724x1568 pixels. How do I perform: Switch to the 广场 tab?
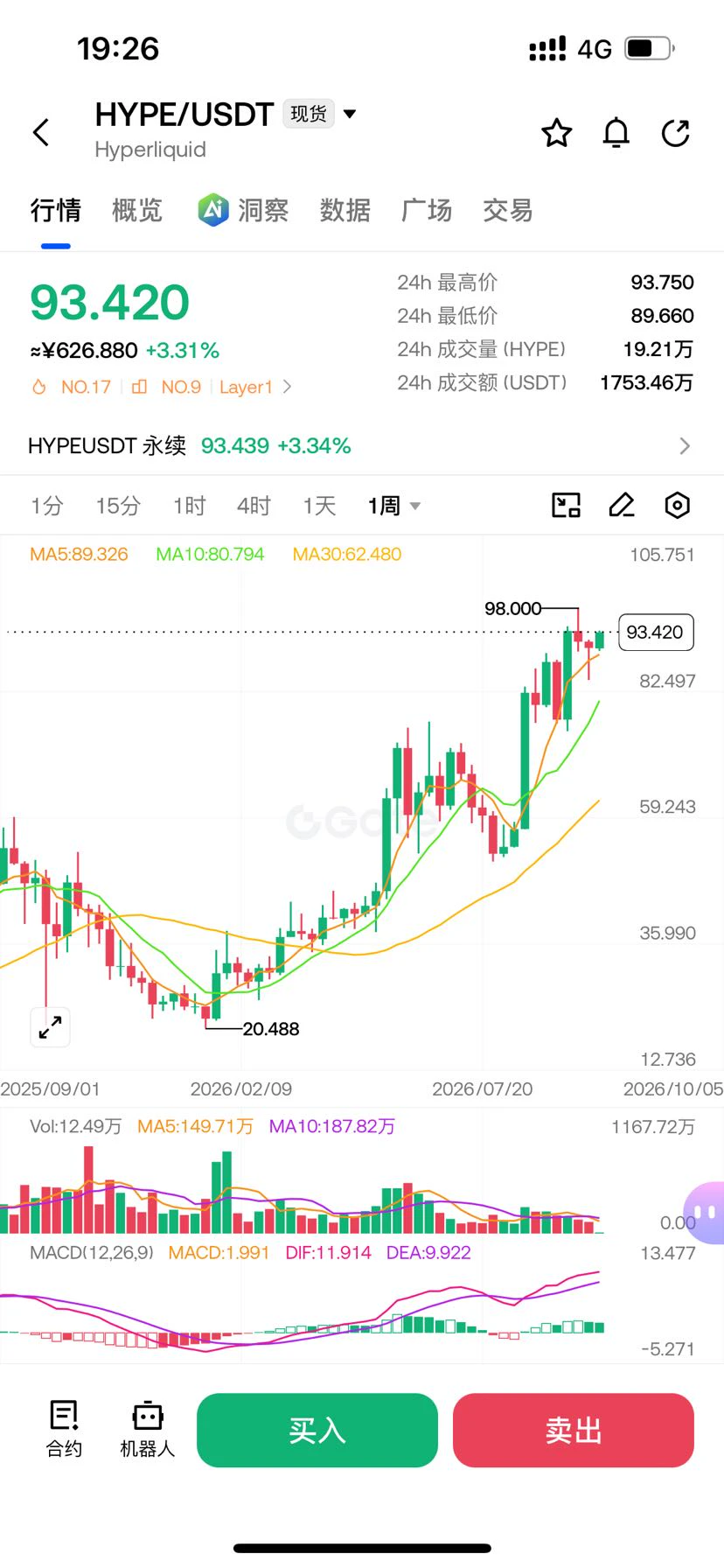point(427,210)
